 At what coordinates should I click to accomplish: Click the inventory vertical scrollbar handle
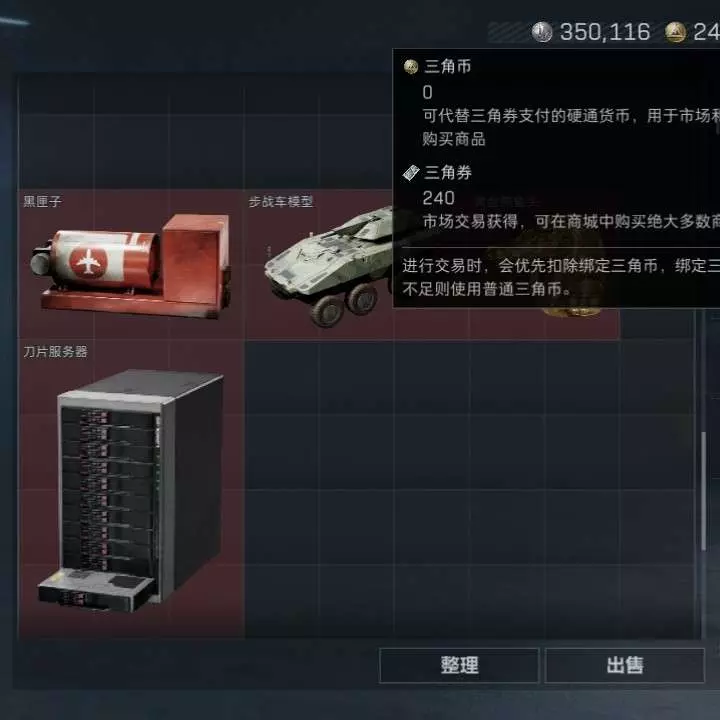[703, 490]
